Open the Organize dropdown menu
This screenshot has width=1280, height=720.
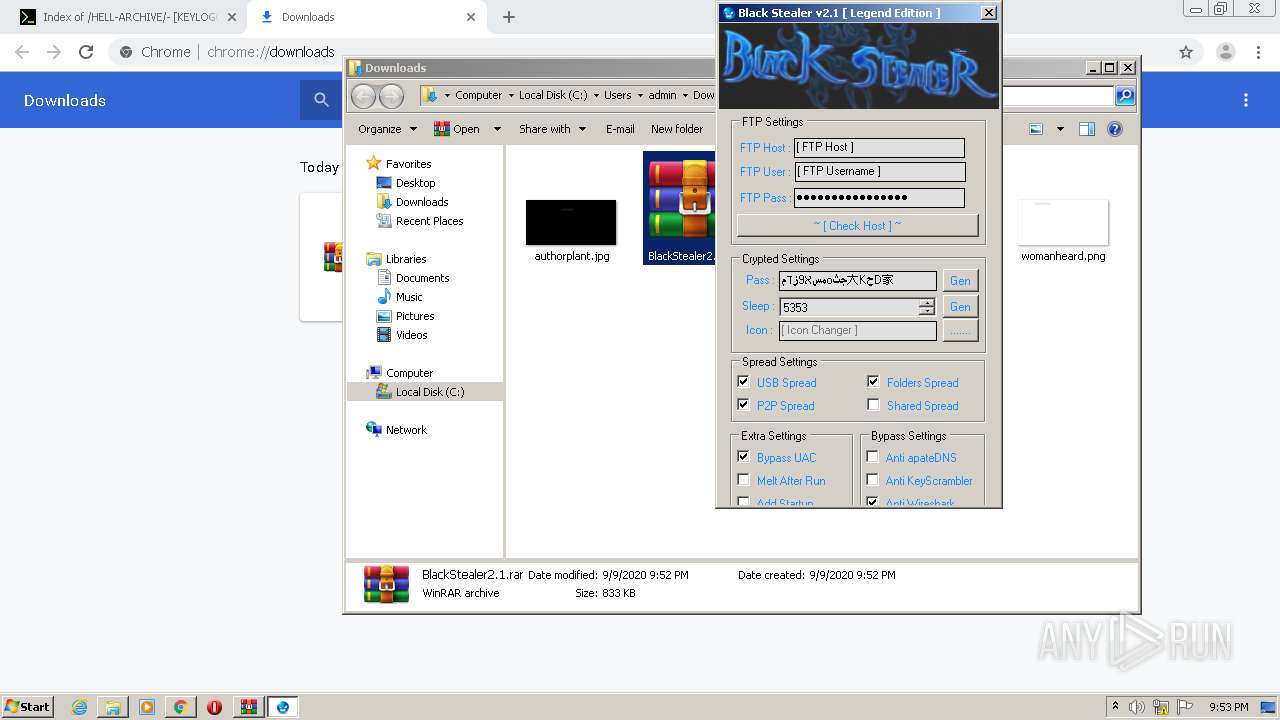[387, 129]
